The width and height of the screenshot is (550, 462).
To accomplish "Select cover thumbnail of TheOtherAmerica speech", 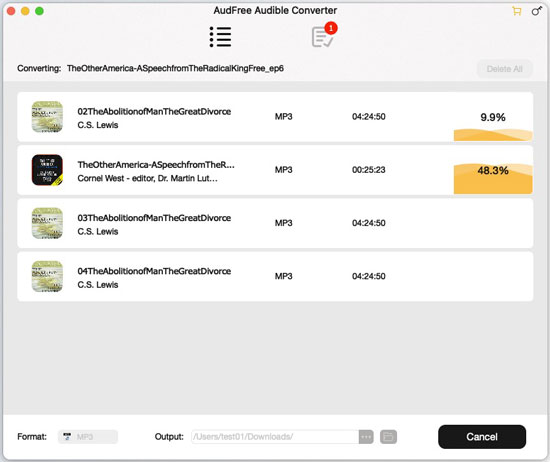I will (x=47, y=170).
